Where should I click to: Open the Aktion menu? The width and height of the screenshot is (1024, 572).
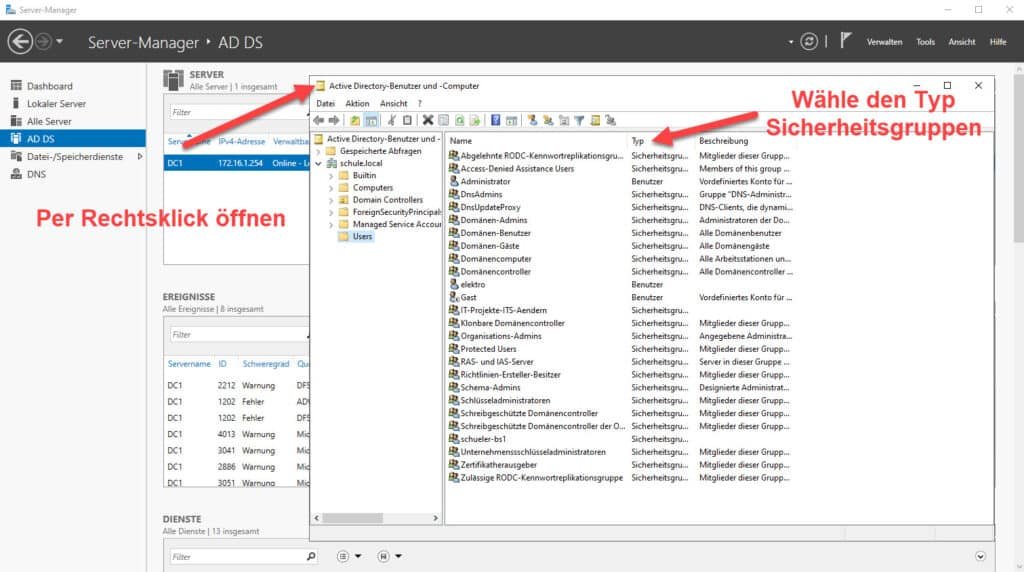[357, 103]
